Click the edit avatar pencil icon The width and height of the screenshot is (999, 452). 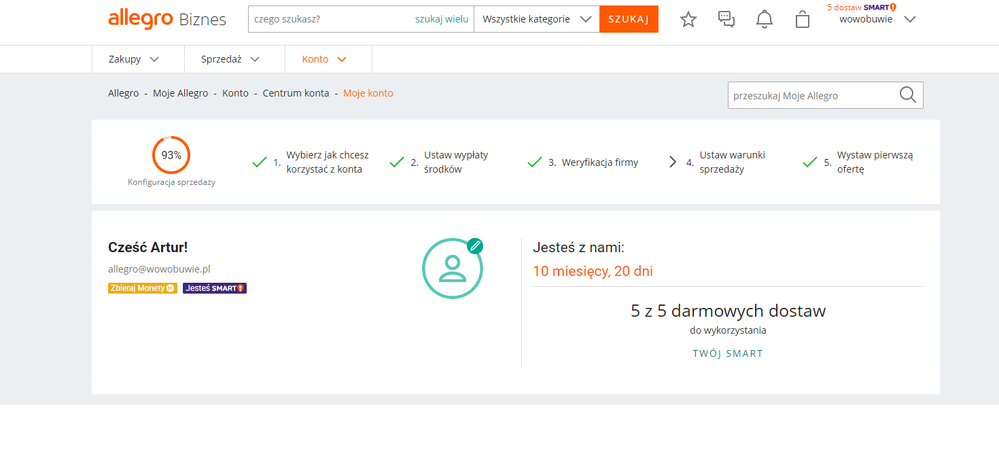(475, 245)
